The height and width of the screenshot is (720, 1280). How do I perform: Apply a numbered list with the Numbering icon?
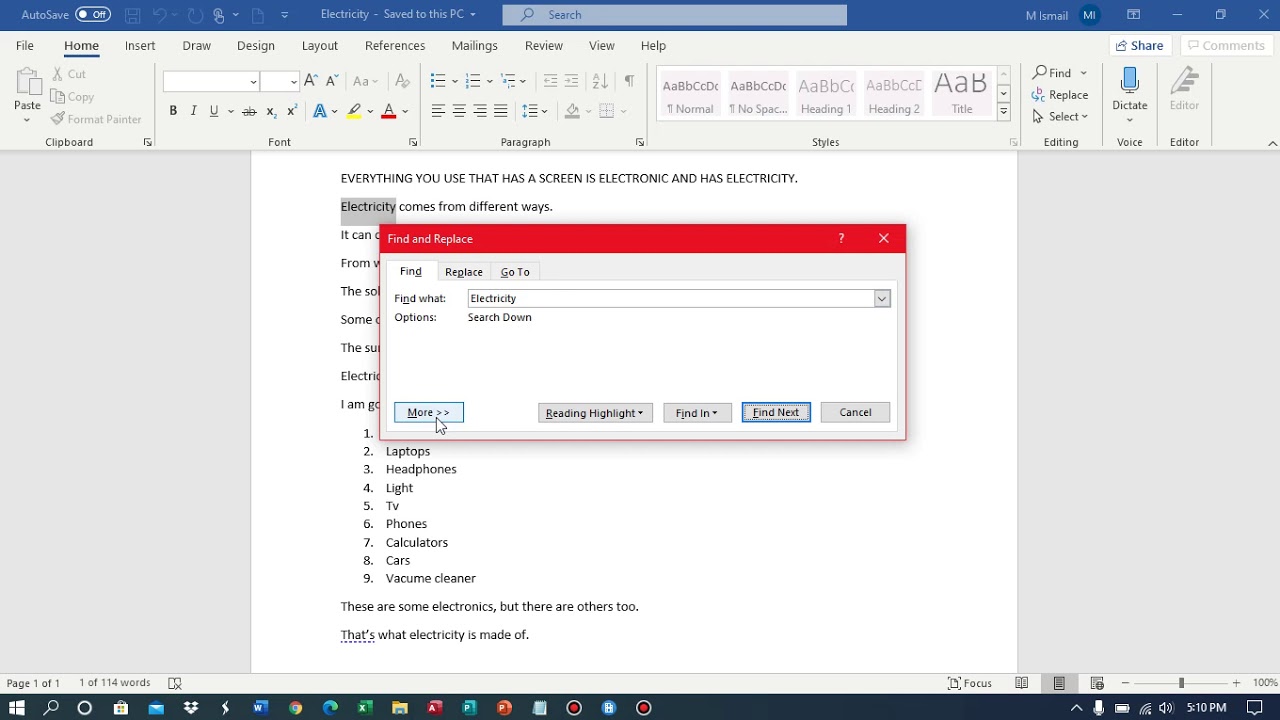(473, 81)
